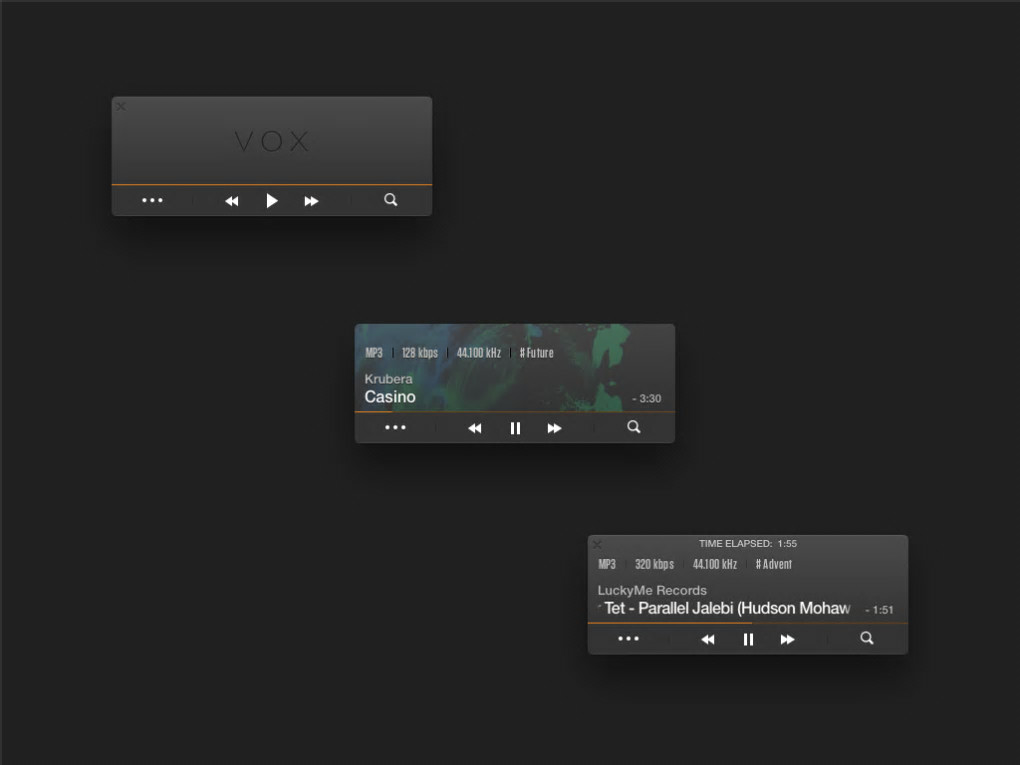1020x765 pixels.
Task: Click the Casino song title
Action: tap(390, 397)
